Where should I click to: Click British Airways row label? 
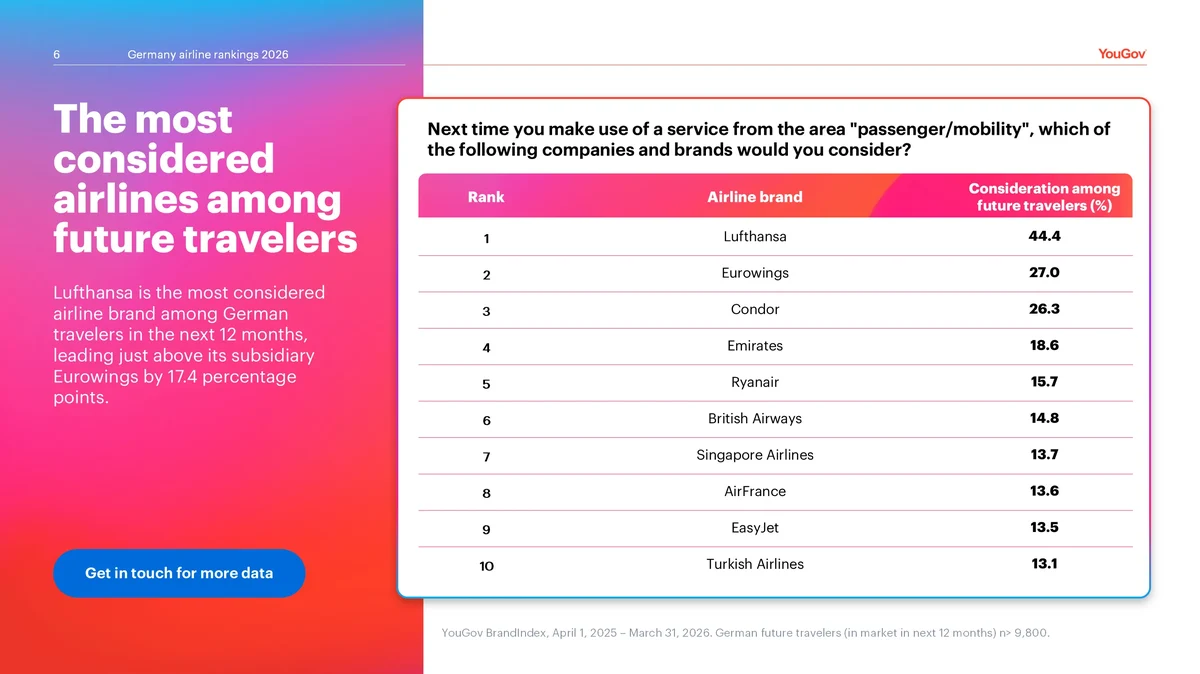pos(755,418)
